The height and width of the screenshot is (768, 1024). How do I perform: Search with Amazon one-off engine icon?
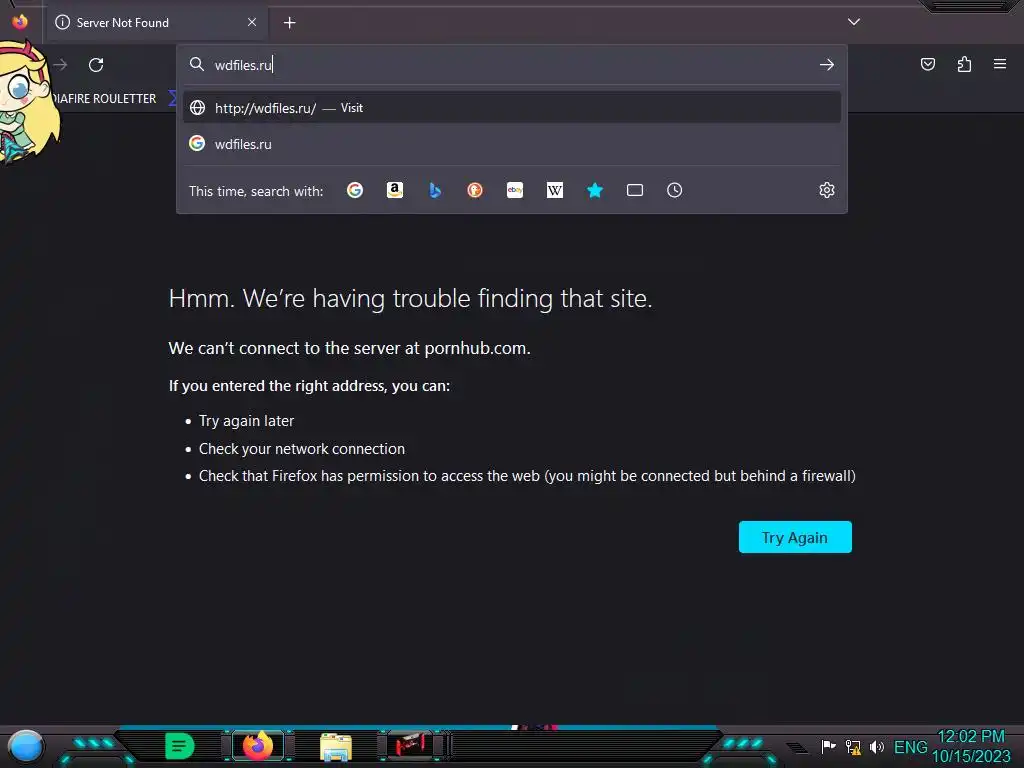tap(394, 190)
